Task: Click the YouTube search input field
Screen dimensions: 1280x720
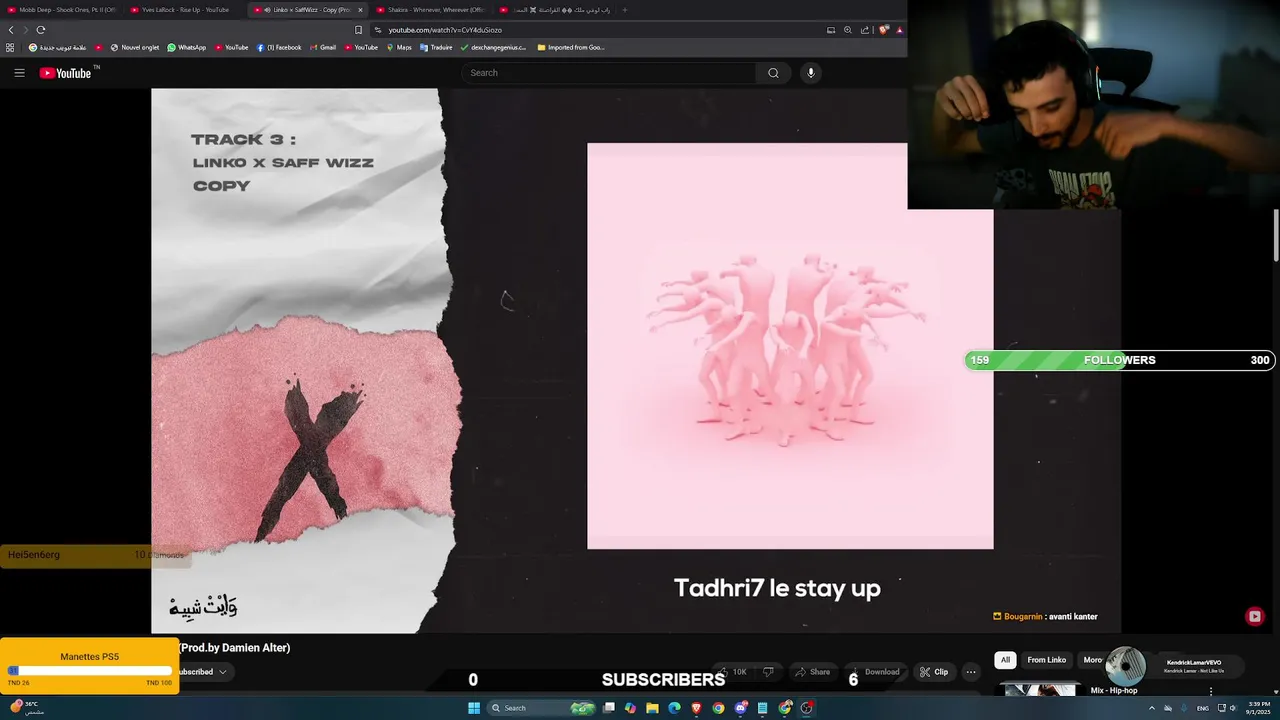Action: [610, 73]
